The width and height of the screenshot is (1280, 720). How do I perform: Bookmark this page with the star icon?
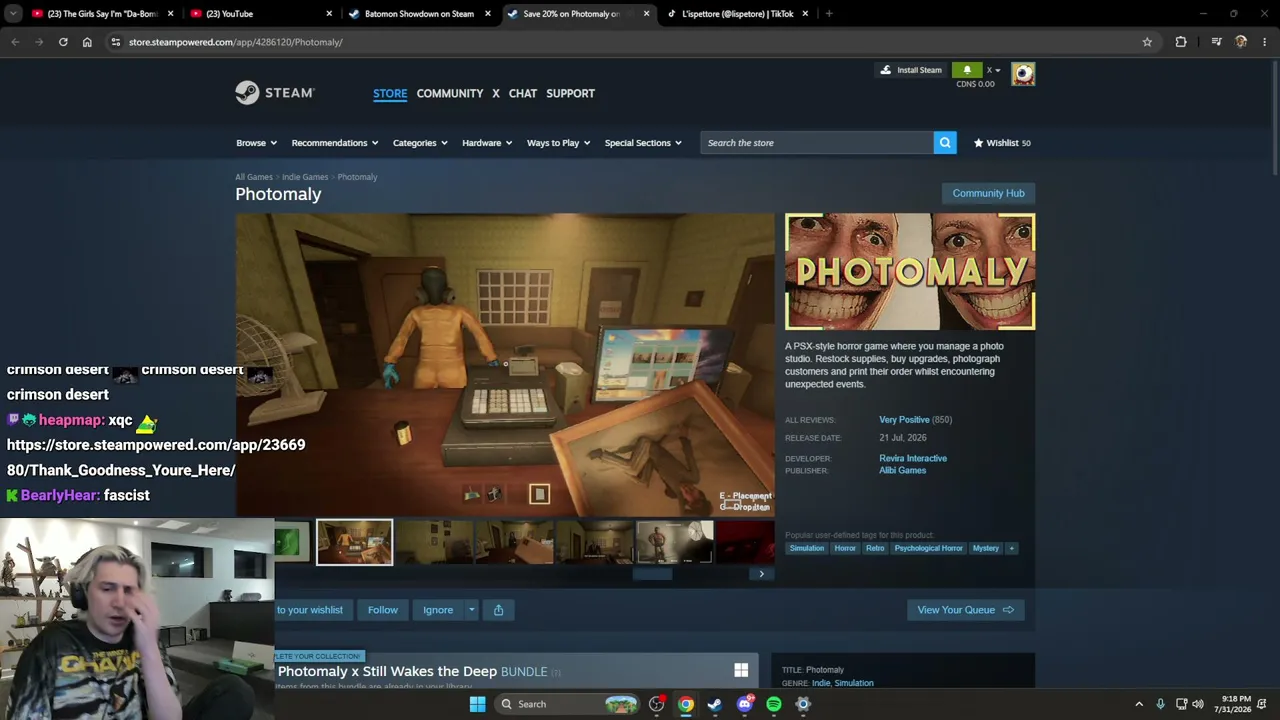click(1147, 42)
